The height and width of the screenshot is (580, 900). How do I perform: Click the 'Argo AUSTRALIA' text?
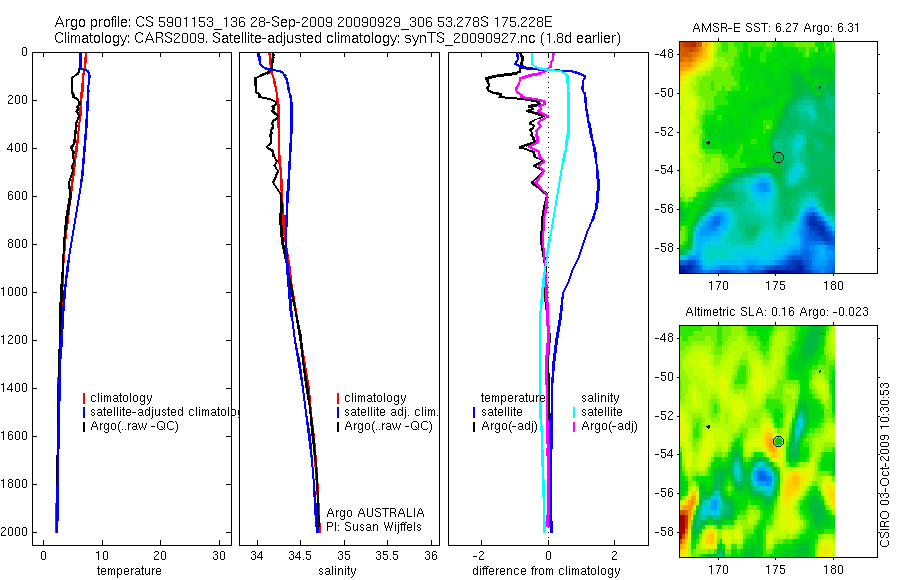[x=375, y=513]
